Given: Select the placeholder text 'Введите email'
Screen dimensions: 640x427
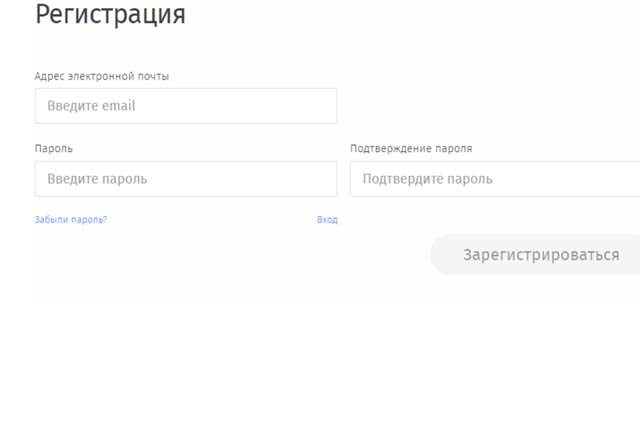Looking at the screenshot, I should click(x=91, y=106).
